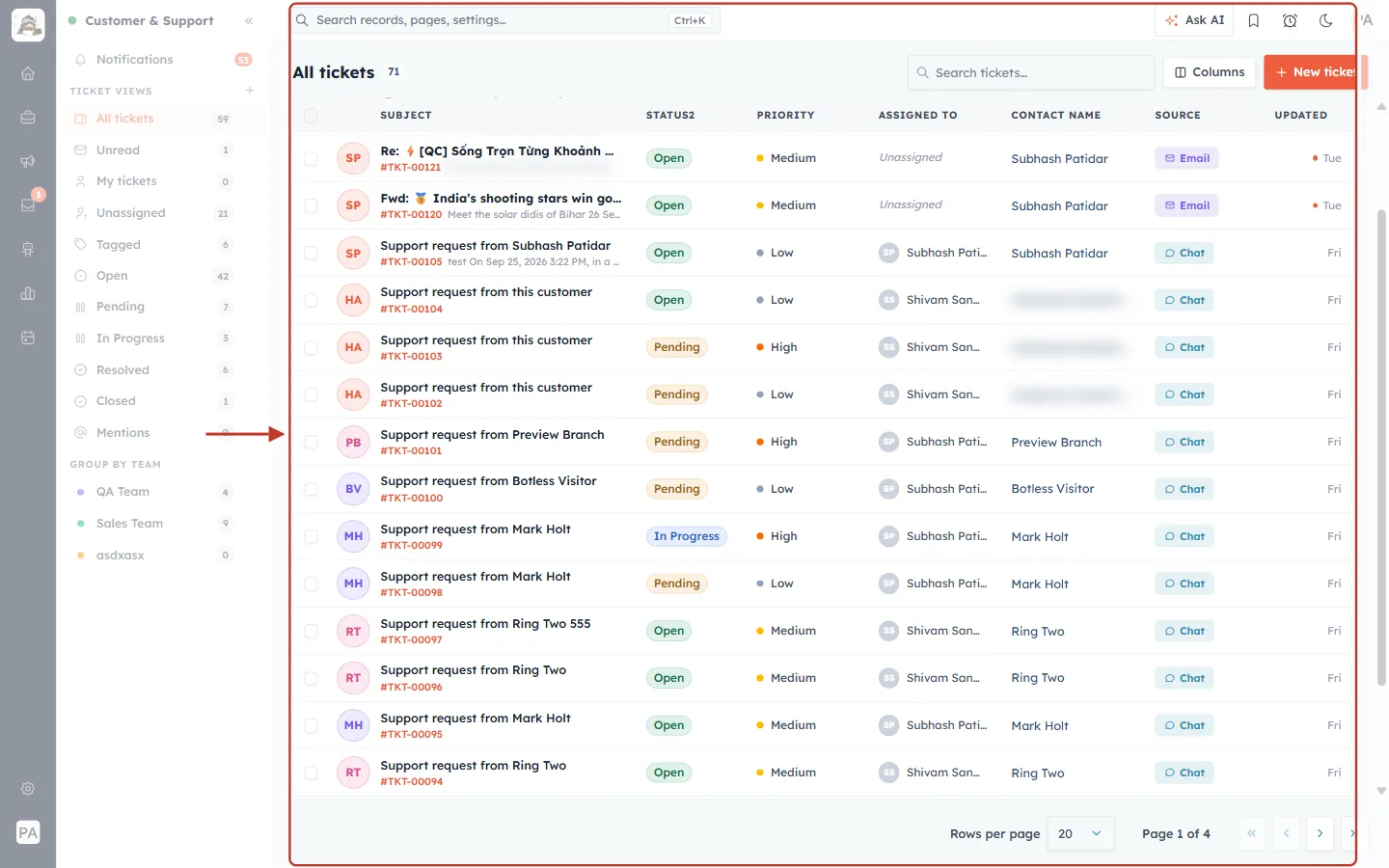Open the calendar icon in the left rail

click(28, 338)
